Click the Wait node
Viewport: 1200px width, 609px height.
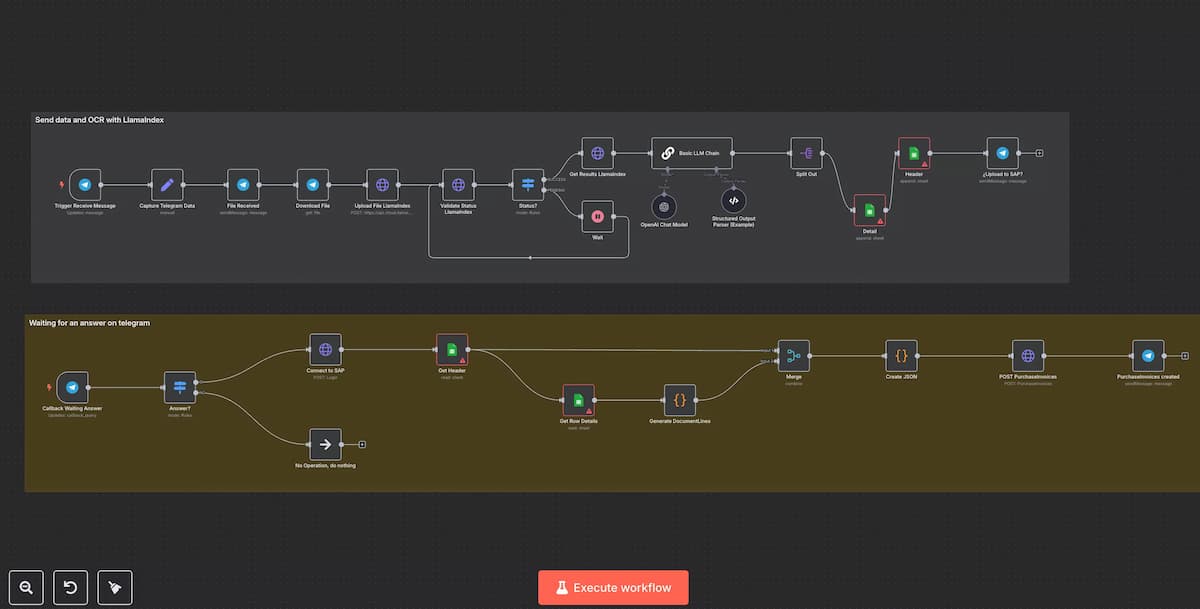pyautogui.click(x=597, y=218)
